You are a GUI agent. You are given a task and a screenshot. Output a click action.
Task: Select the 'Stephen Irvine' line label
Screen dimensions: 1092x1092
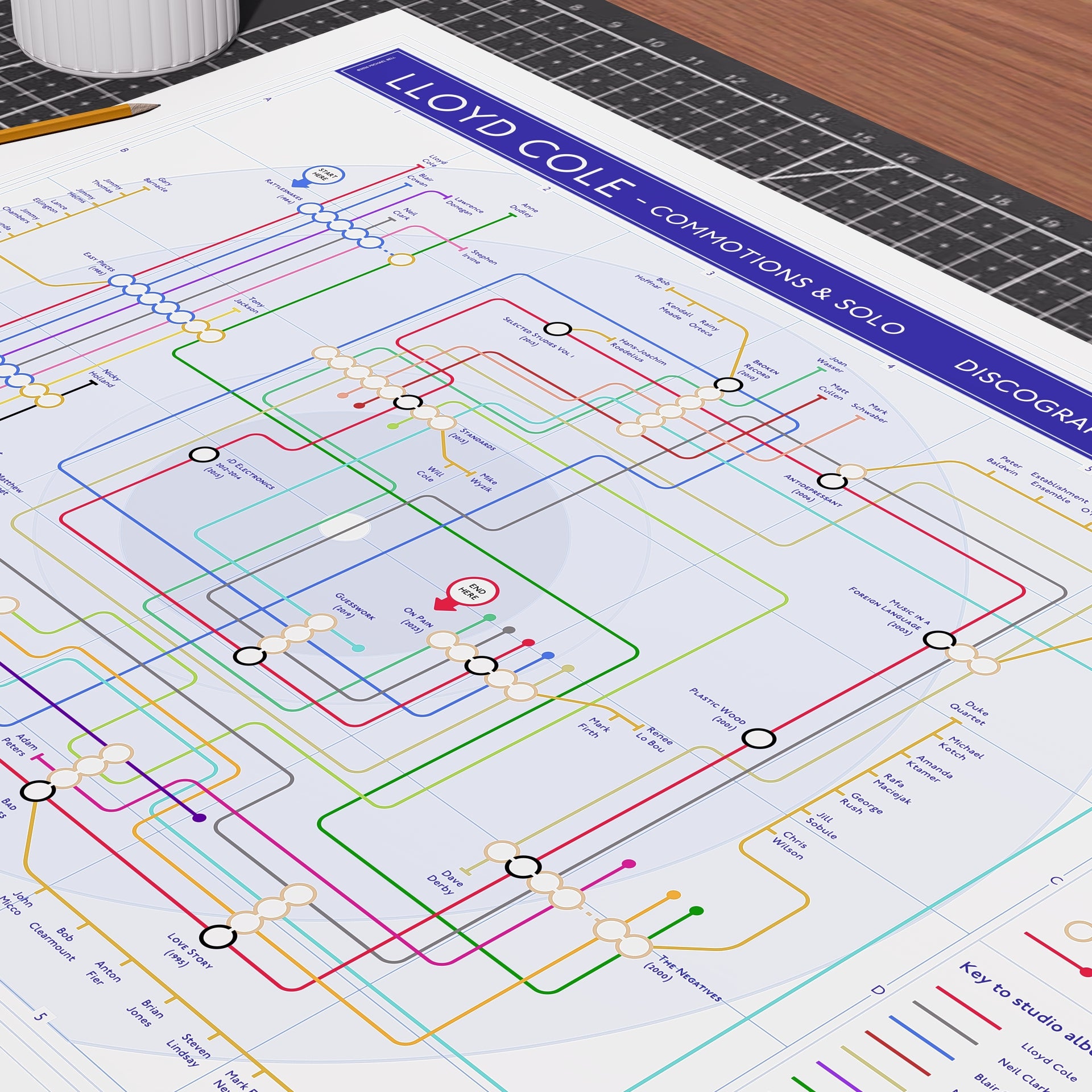480,258
